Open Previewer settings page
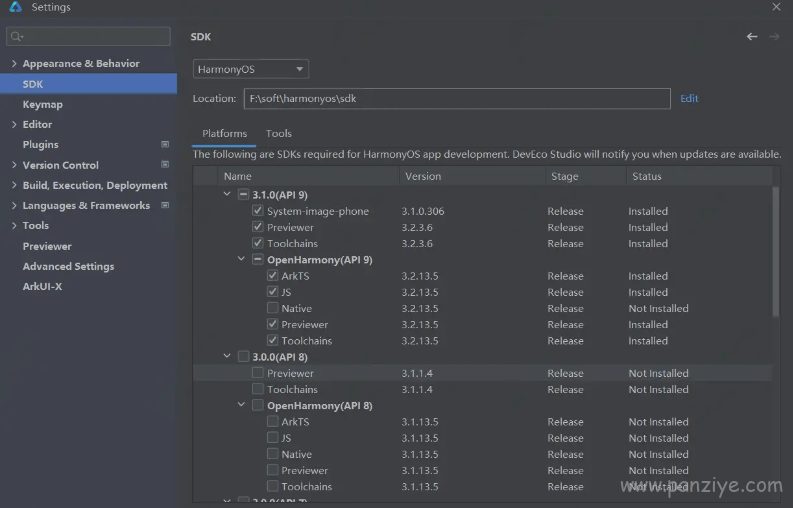 coord(47,246)
